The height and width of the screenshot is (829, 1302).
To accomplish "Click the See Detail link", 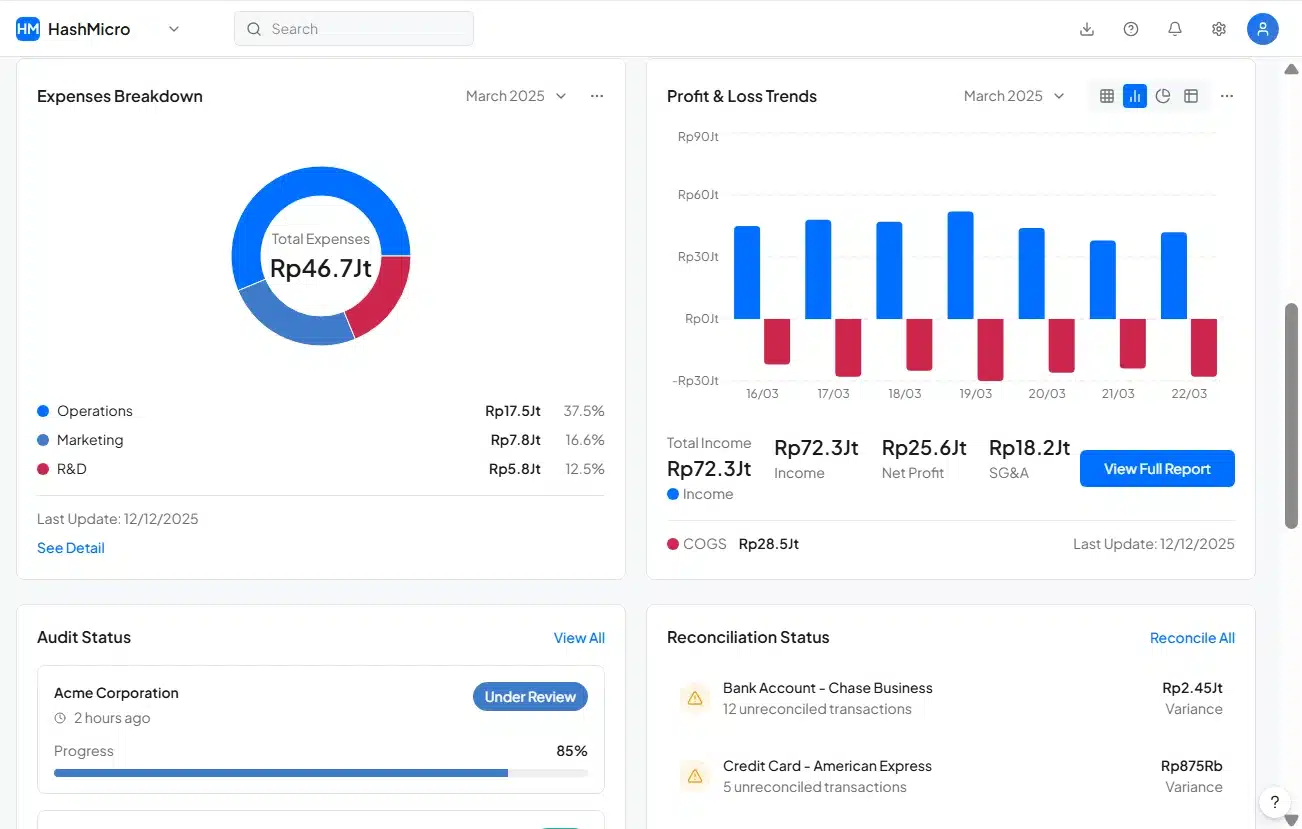I will (x=71, y=548).
